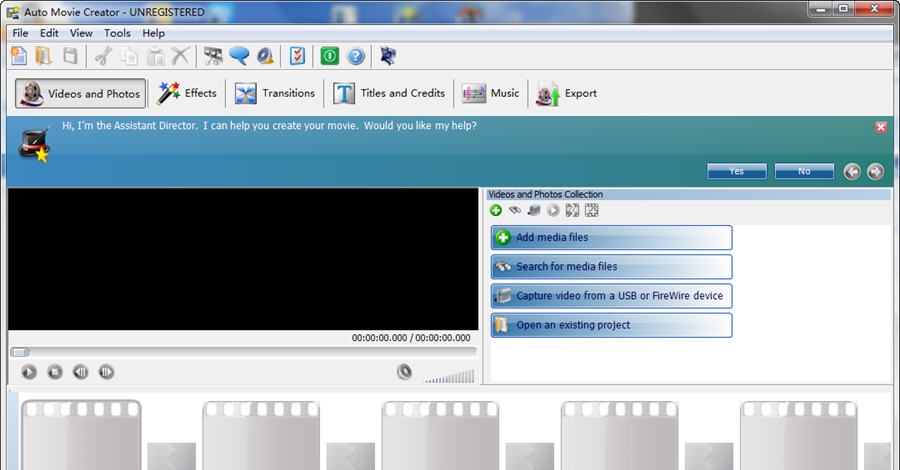Click the film strip scissors split icon
This screenshot has height=470, width=900.
click(213, 56)
